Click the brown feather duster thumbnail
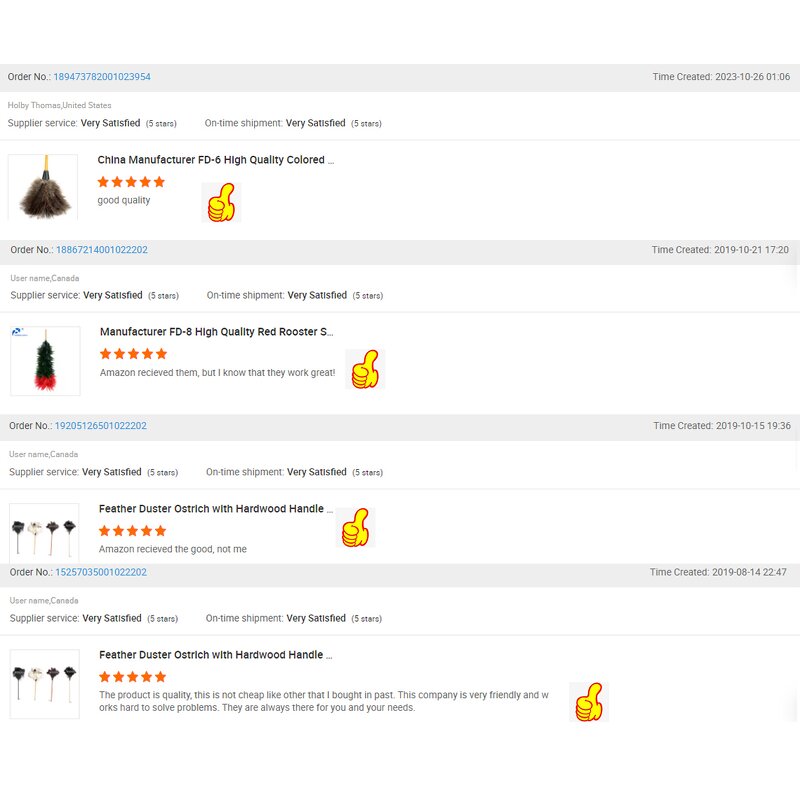Viewport: 800px width, 800px height. [x=43, y=187]
